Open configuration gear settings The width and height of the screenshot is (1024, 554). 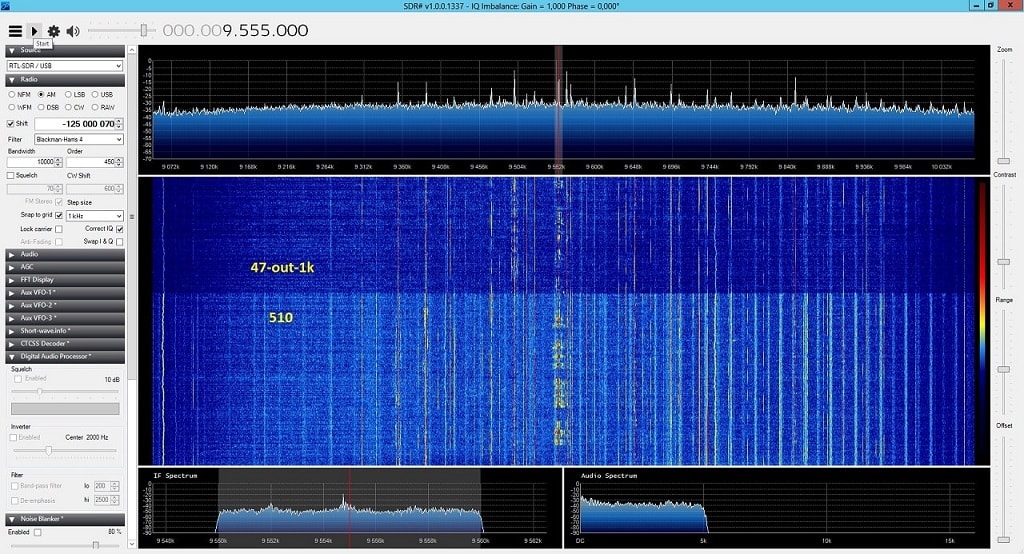point(54,31)
